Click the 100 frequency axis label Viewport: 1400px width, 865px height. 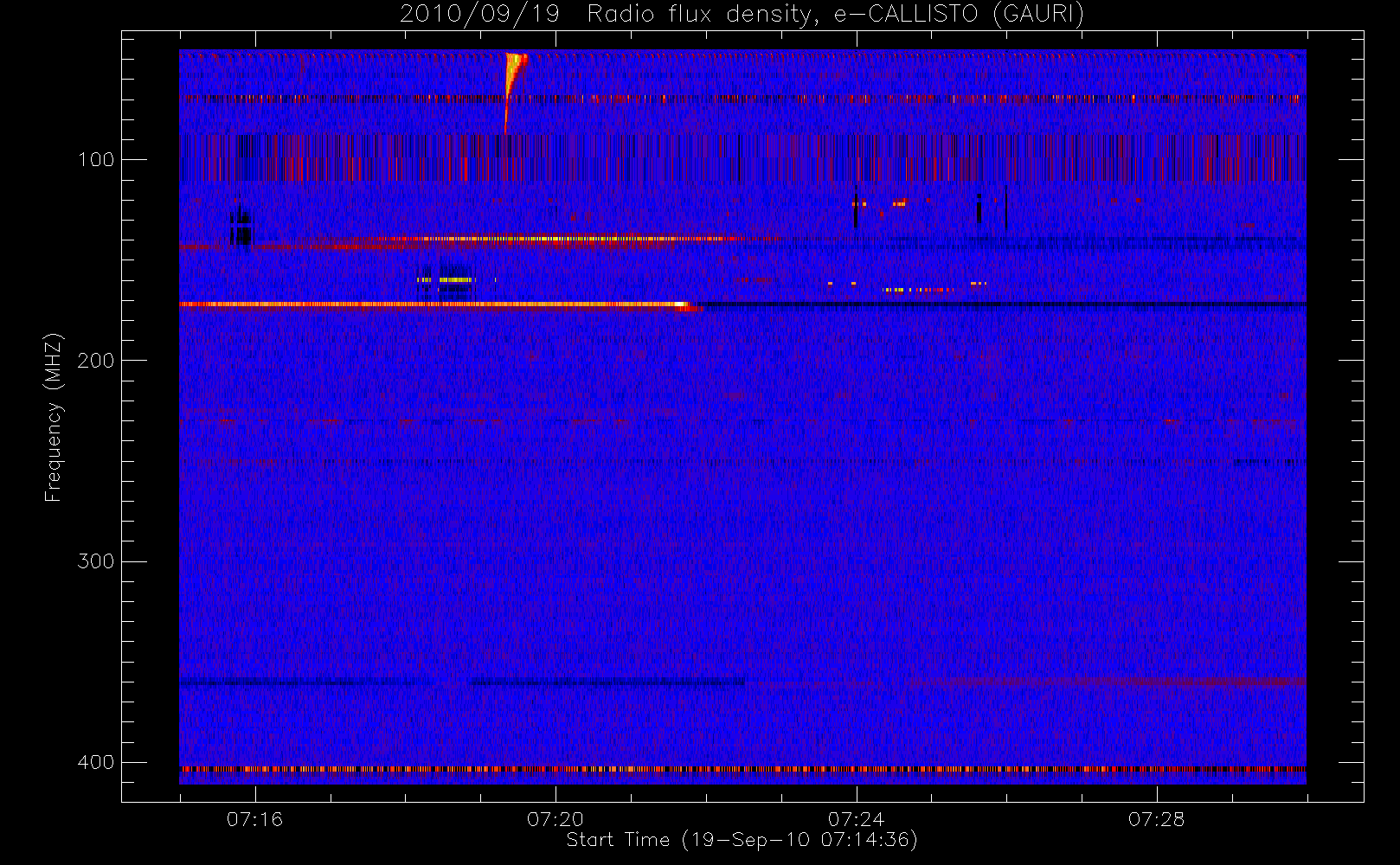tap(95, 160)
